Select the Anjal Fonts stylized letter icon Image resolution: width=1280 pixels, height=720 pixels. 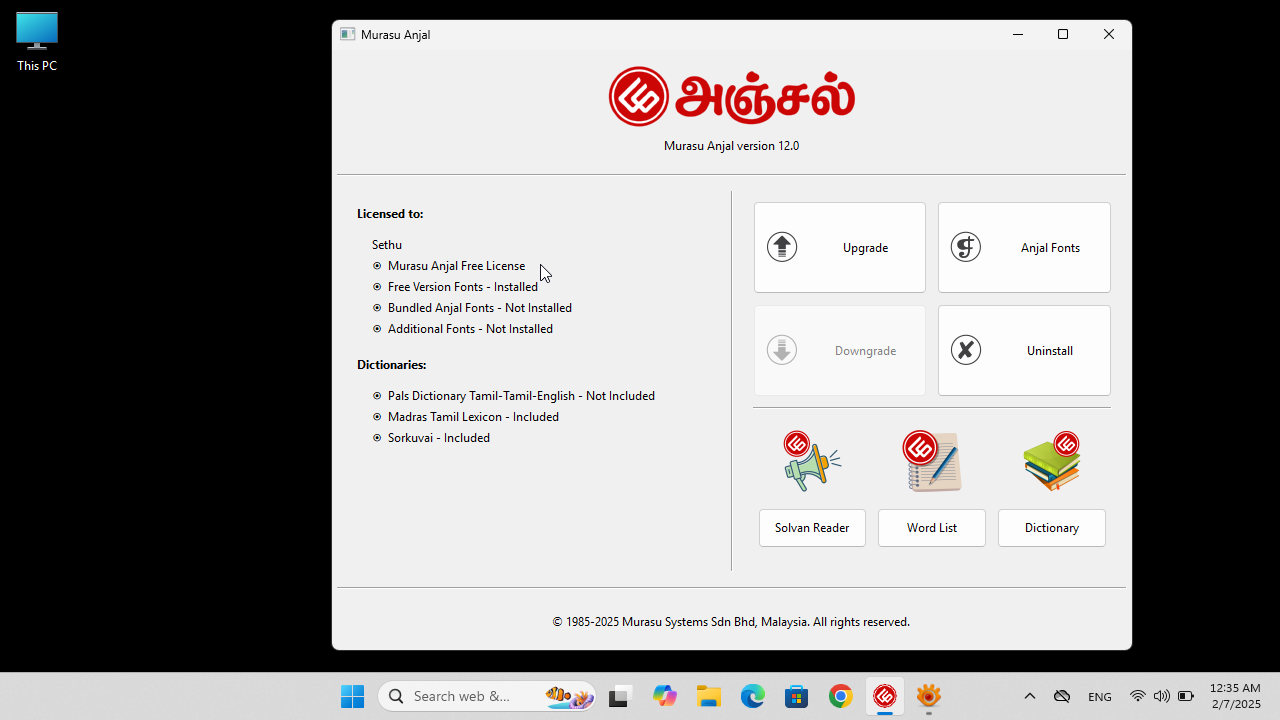click(965, 247)
